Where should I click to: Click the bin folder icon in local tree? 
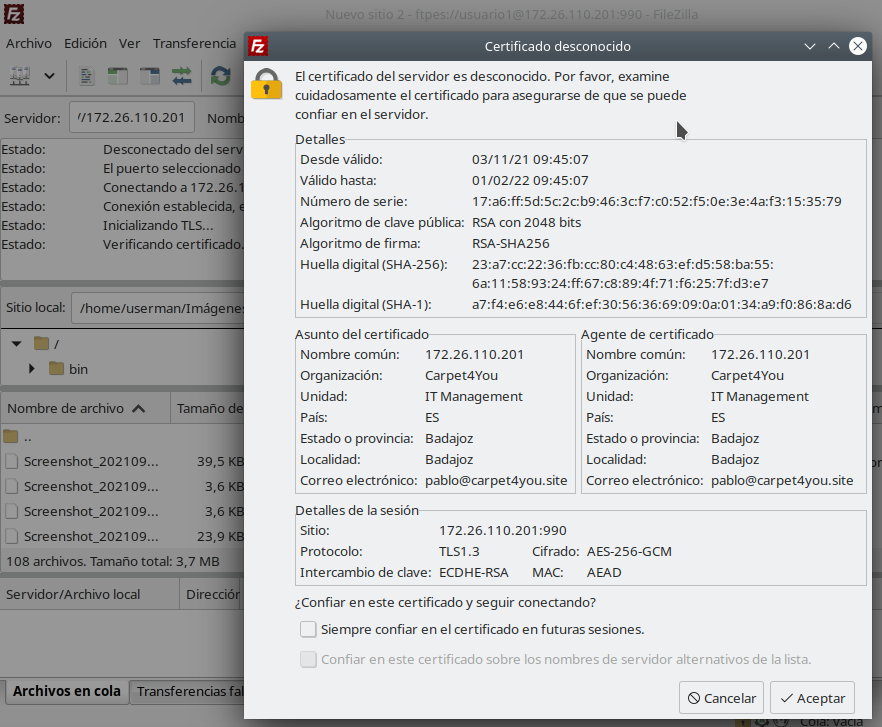click(x=56, y=369)
